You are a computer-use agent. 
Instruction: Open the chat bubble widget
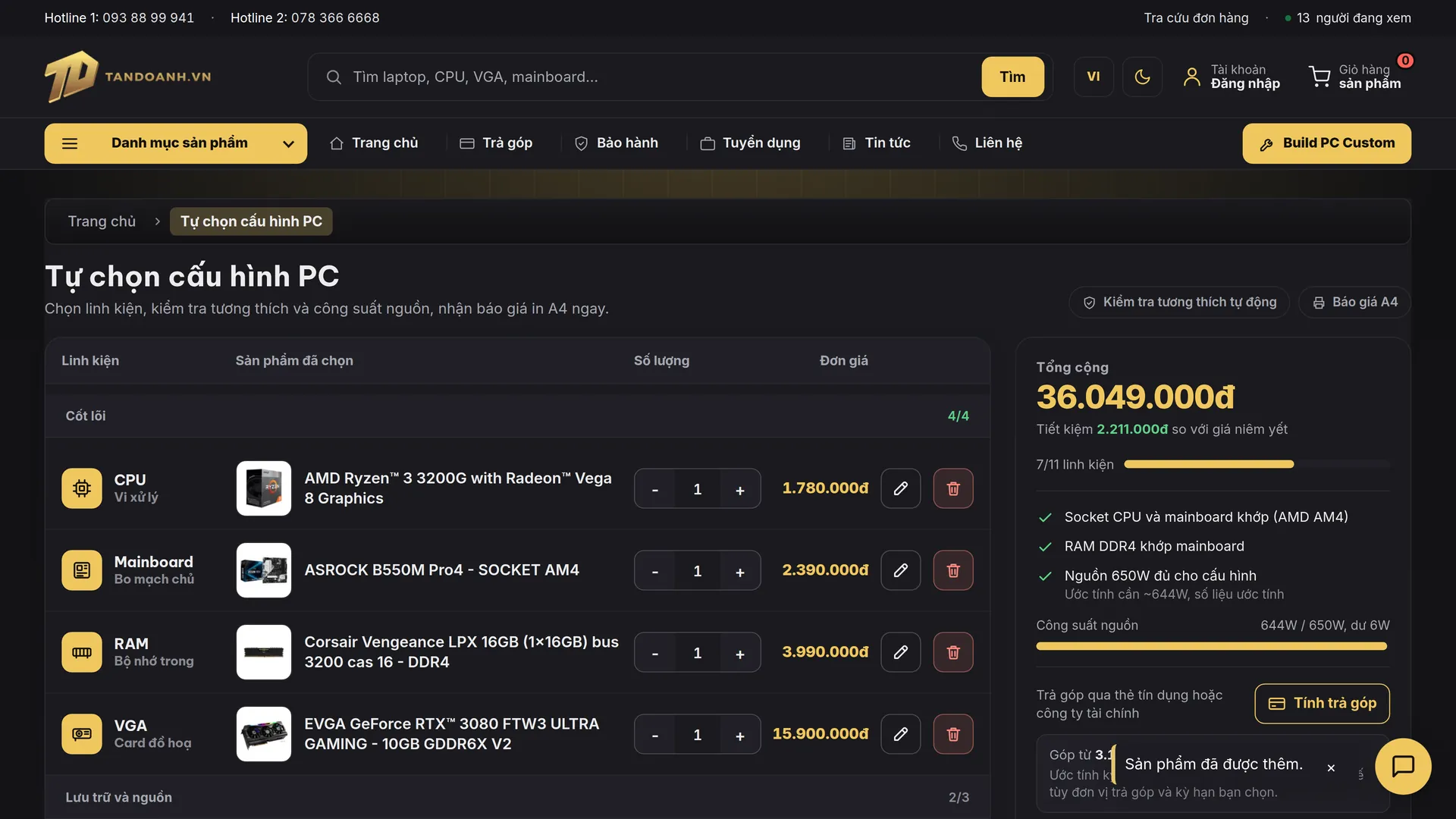tap(1403, 766)
